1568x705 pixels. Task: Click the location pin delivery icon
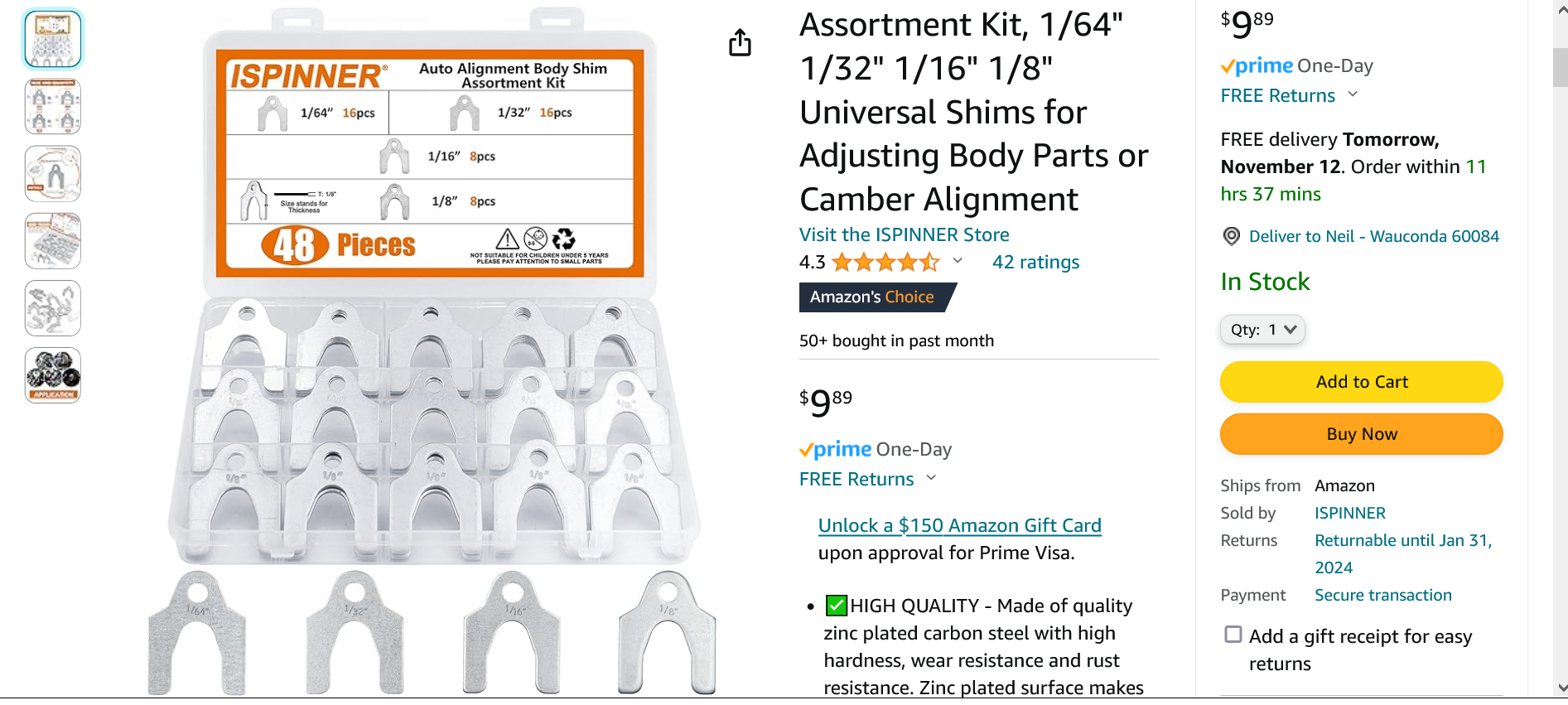pos(1231,236)
